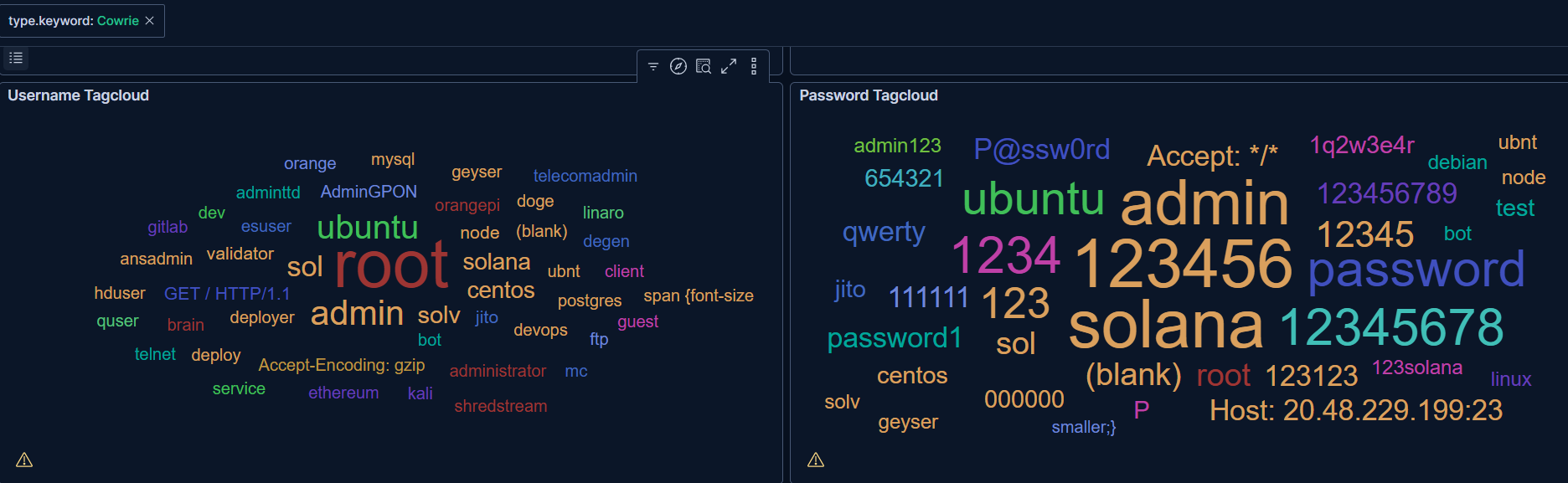Select solana in the password tagcloud
The image size is (1568, 483).
point(1166,325)
